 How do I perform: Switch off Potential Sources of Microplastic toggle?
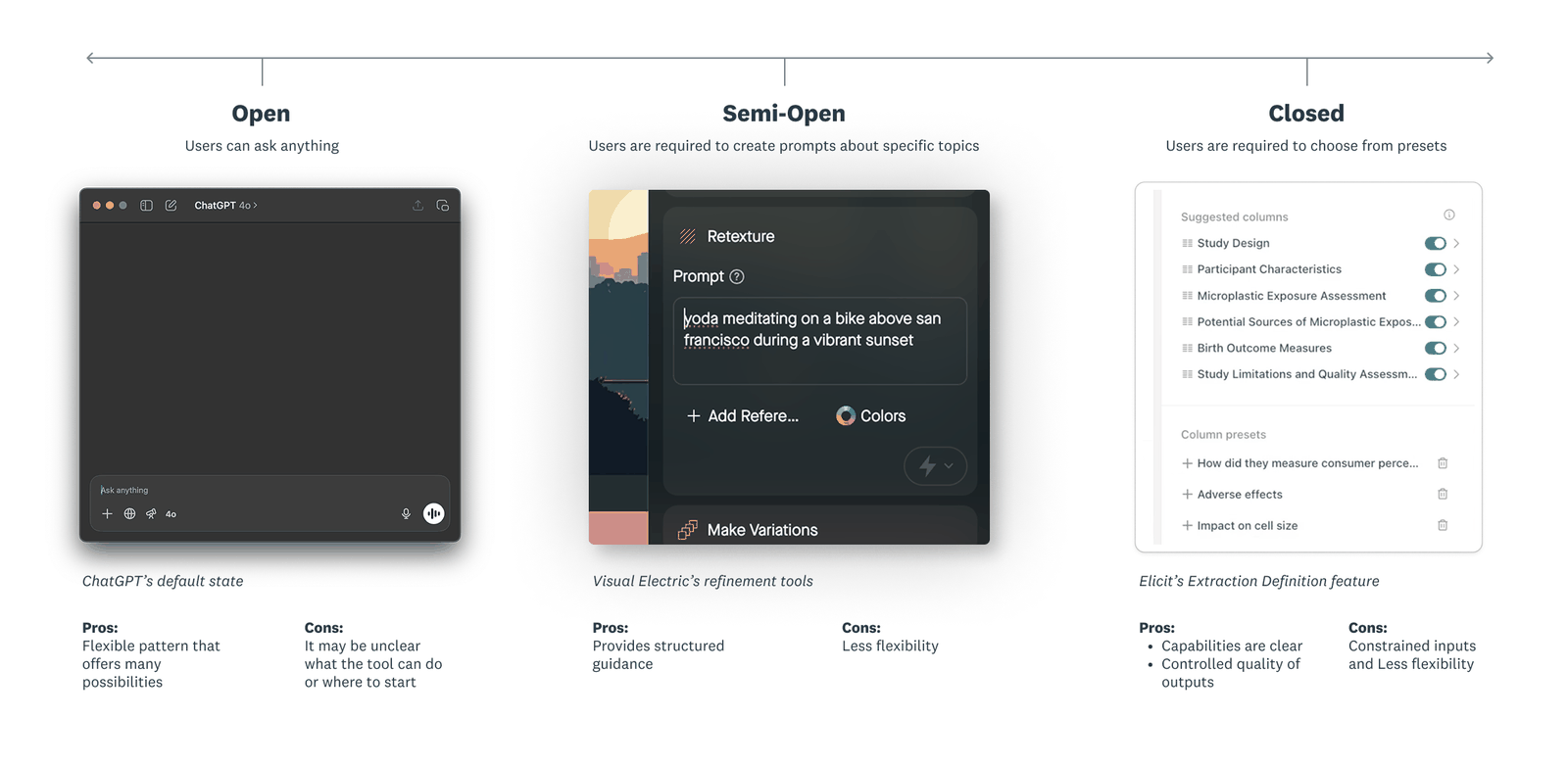pyautogui.click(x=1436, y=321)
